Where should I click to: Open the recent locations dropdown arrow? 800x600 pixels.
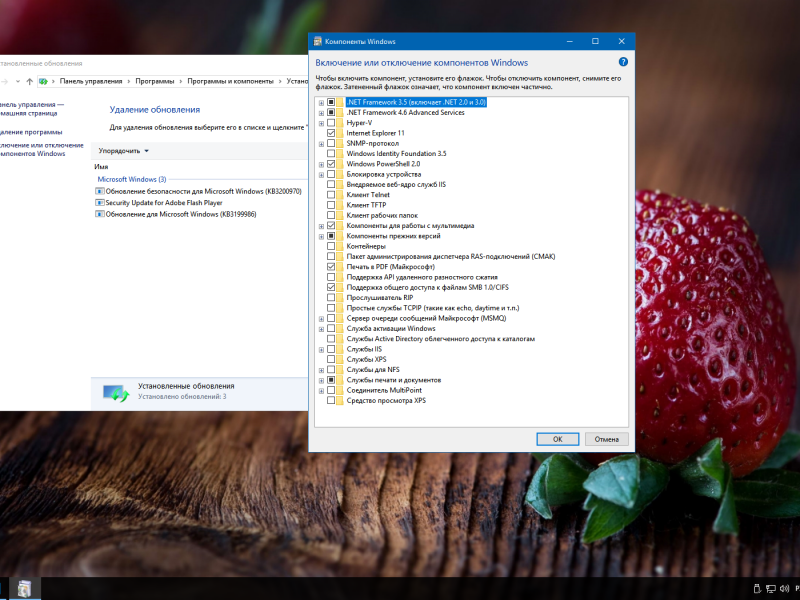coord(18,81)
